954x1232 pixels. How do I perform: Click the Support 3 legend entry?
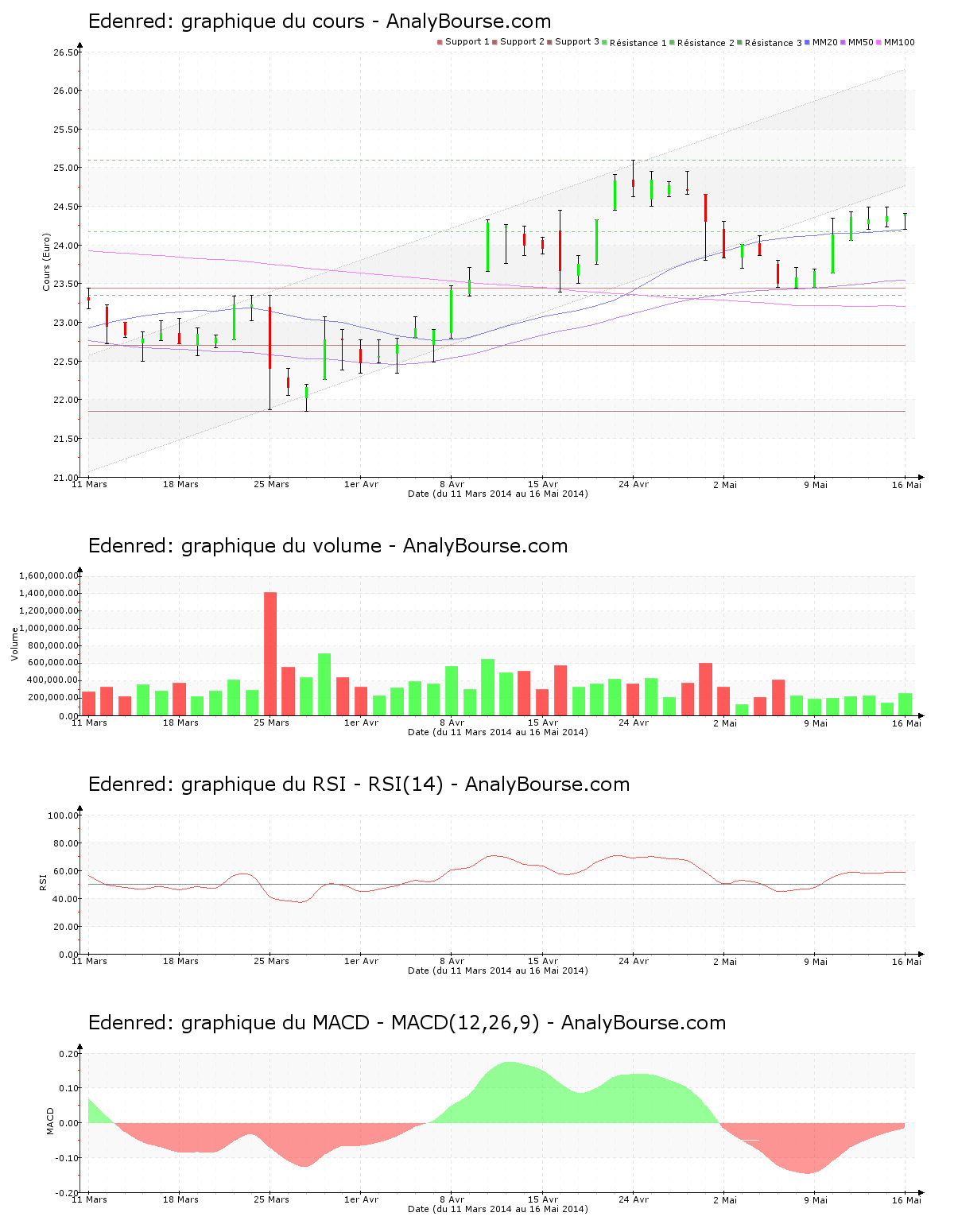(573, 42)
